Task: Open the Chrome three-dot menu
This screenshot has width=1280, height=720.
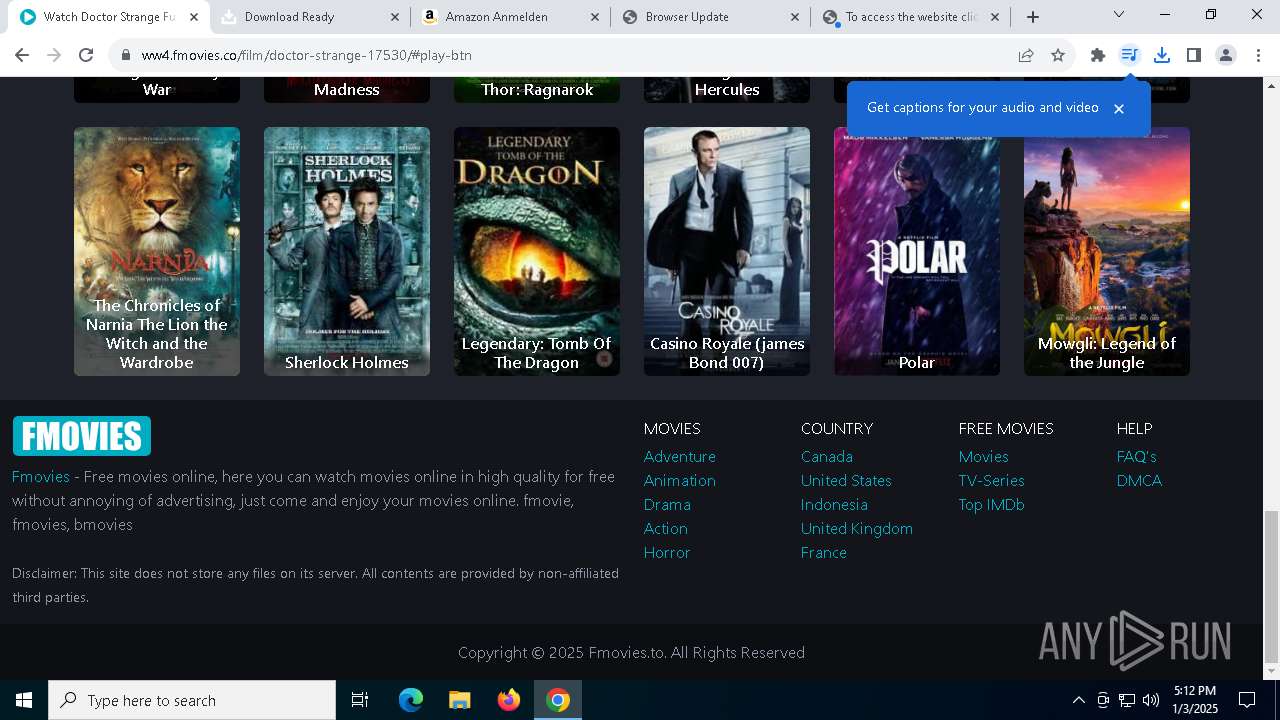Action: [1258, 55]
